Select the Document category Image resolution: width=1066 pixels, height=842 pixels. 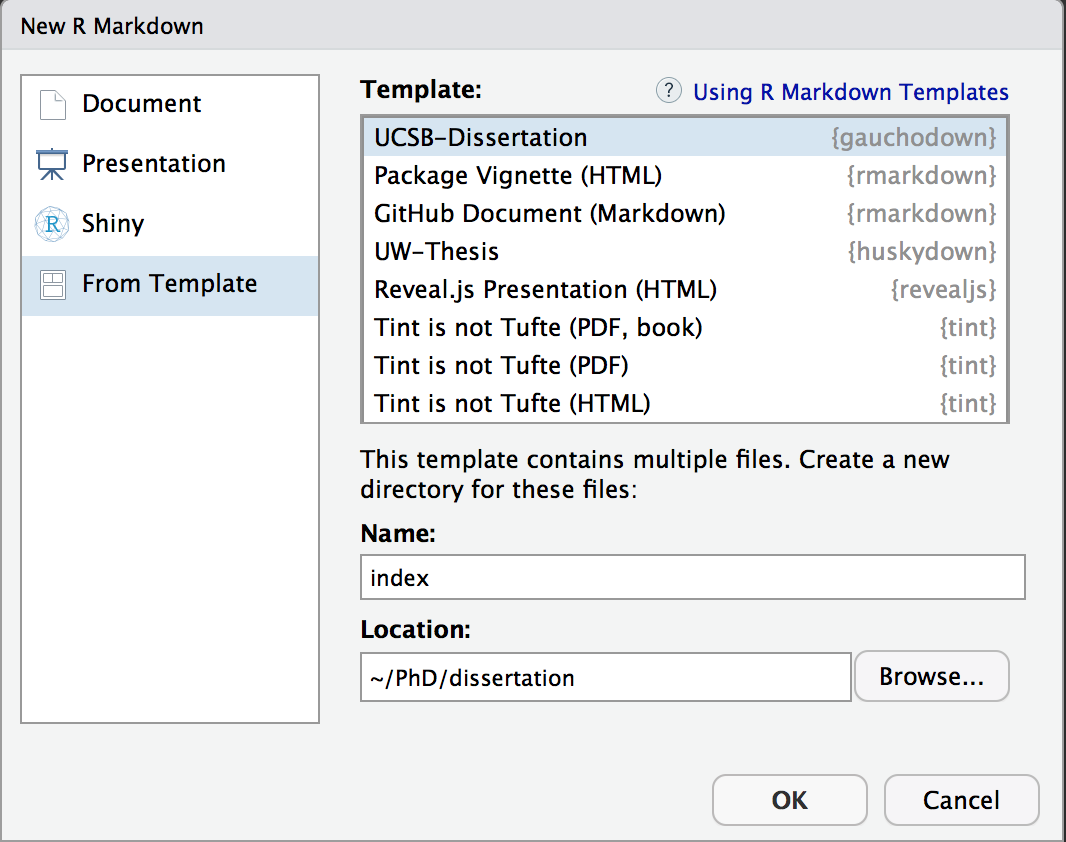coord(141,104)
